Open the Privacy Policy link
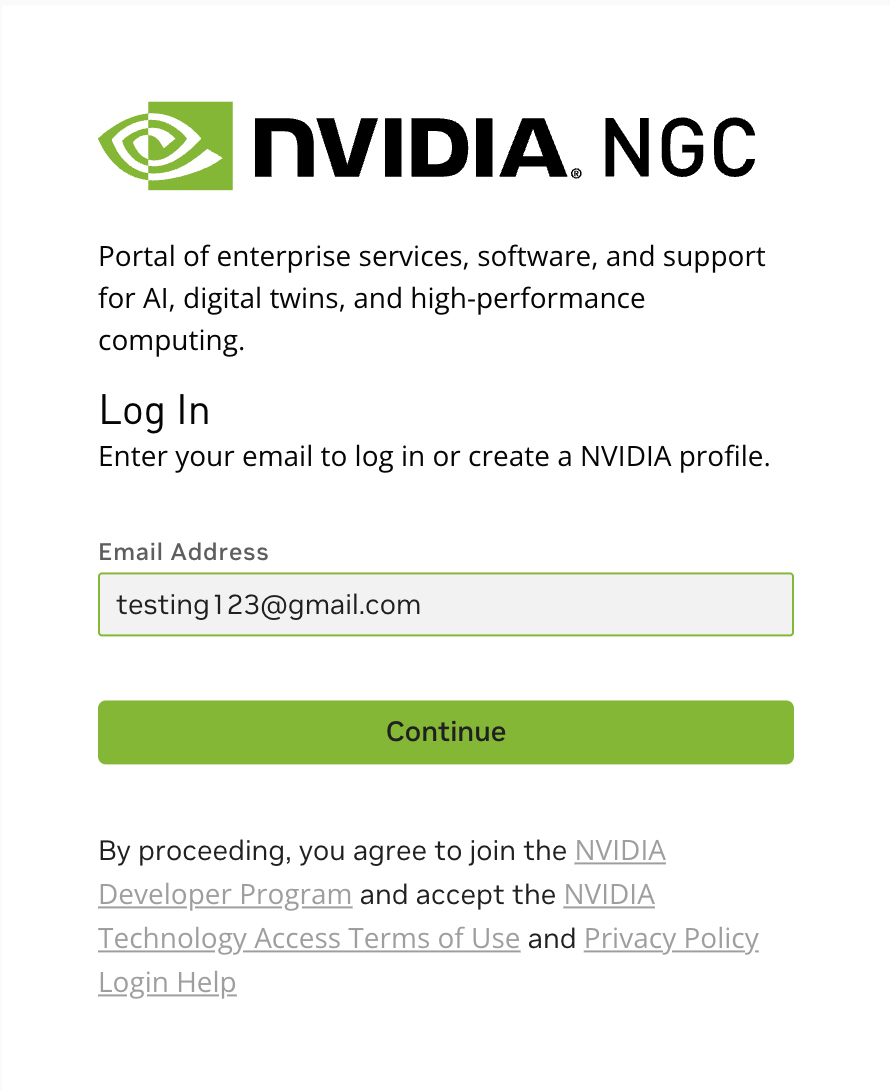The width and height of the screenshot is (890, 1090). 671,938
